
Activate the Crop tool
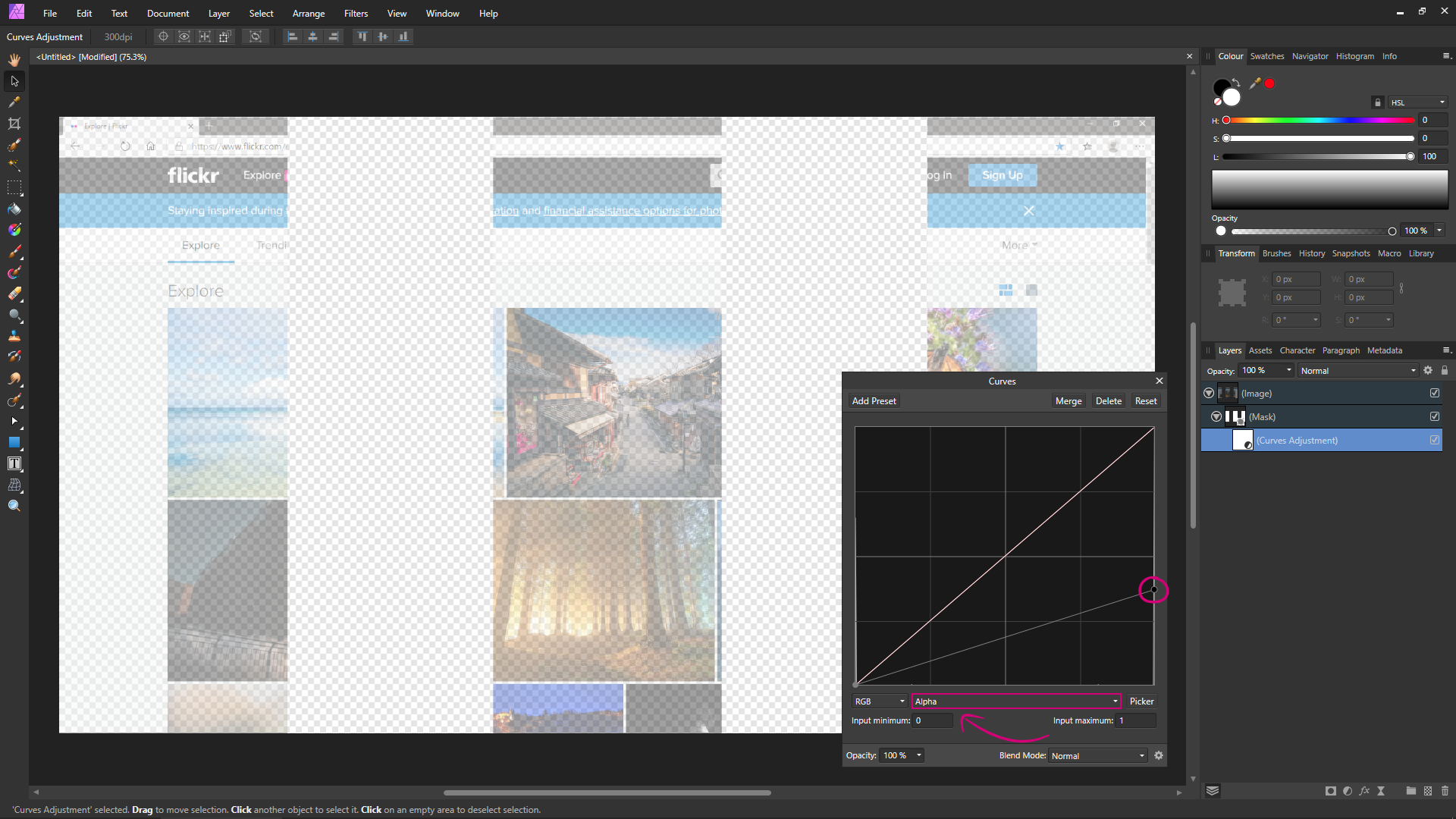[x=14, y=123]
